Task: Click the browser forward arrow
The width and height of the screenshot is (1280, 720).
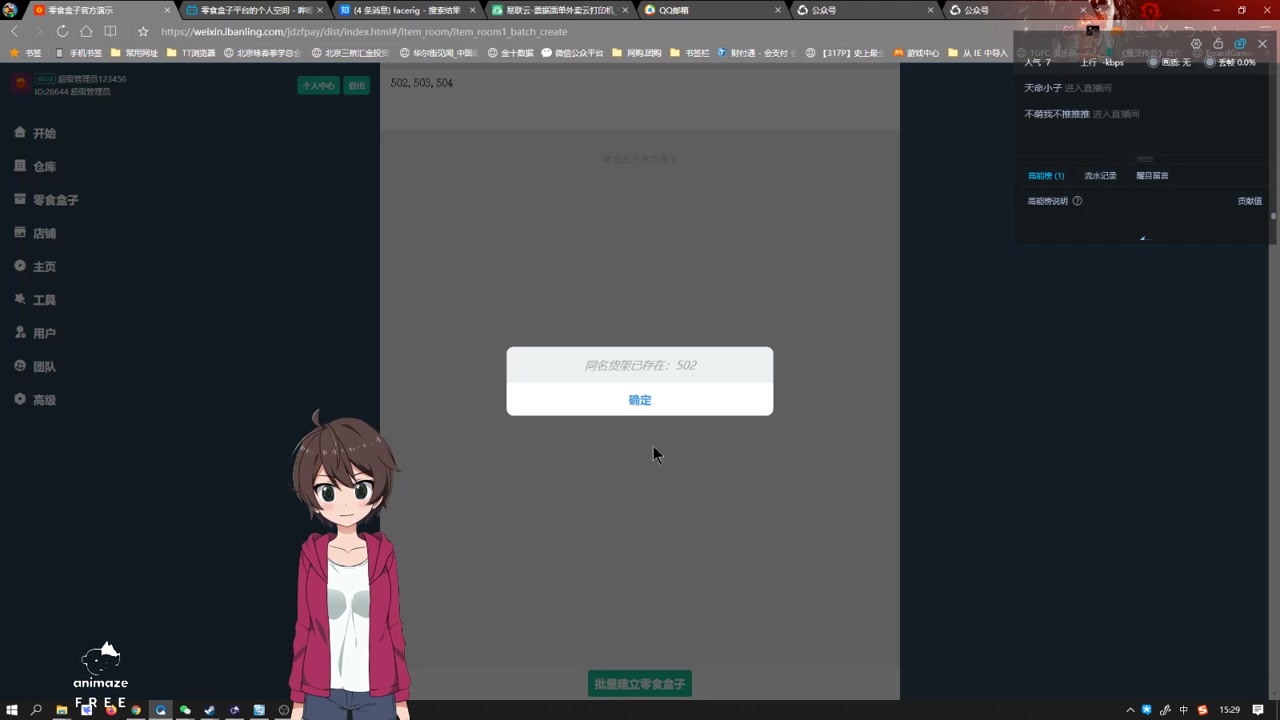Action: tap(38, 31)
